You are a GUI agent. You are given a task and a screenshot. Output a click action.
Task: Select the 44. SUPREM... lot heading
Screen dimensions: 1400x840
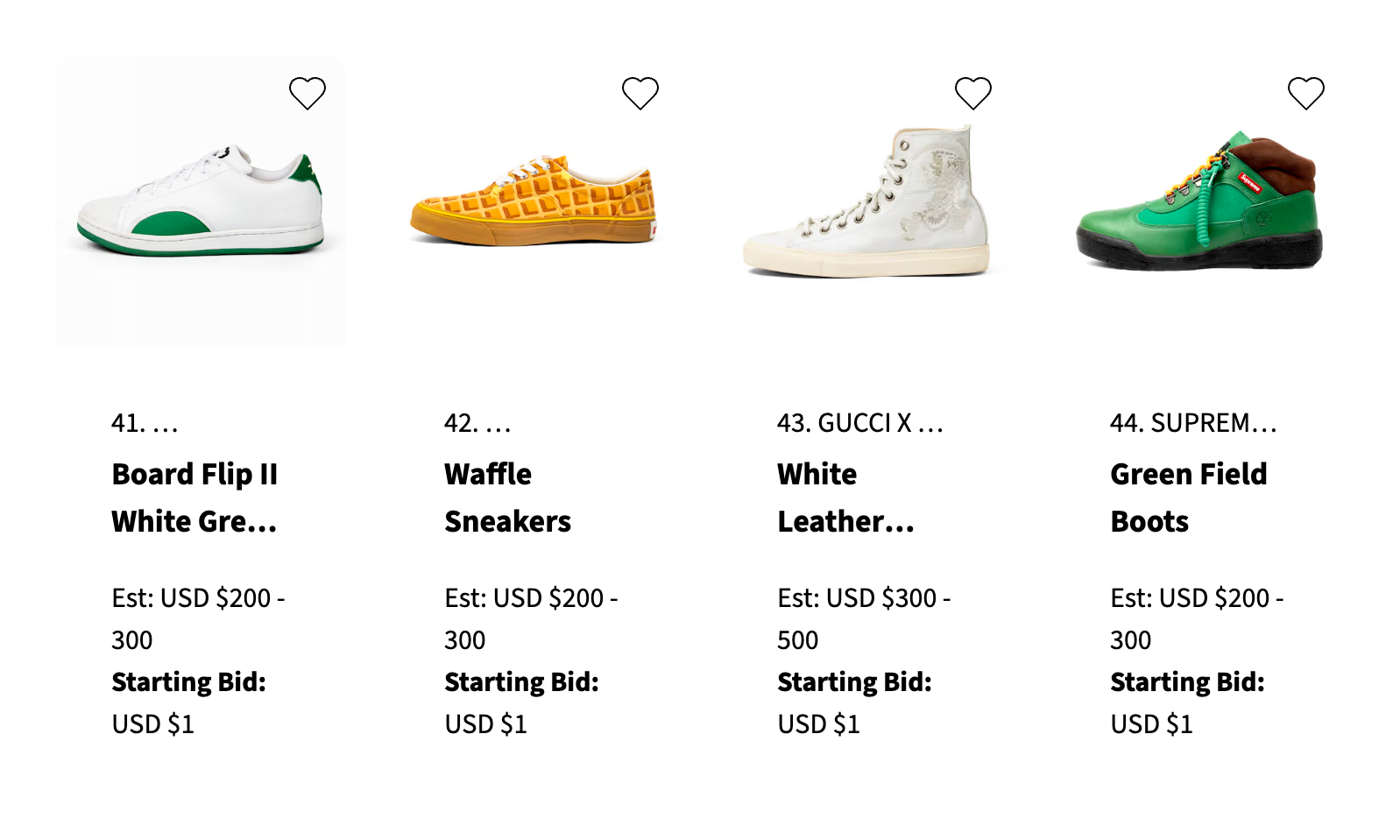pyautogui.click(x=1192, y=424)
